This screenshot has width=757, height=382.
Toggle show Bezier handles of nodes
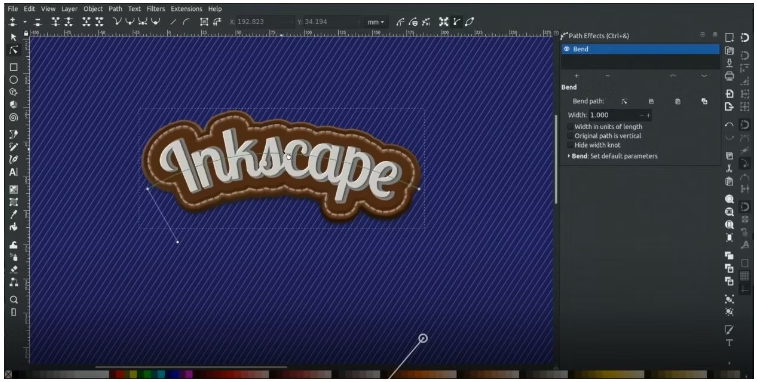[x=457, y=22]
